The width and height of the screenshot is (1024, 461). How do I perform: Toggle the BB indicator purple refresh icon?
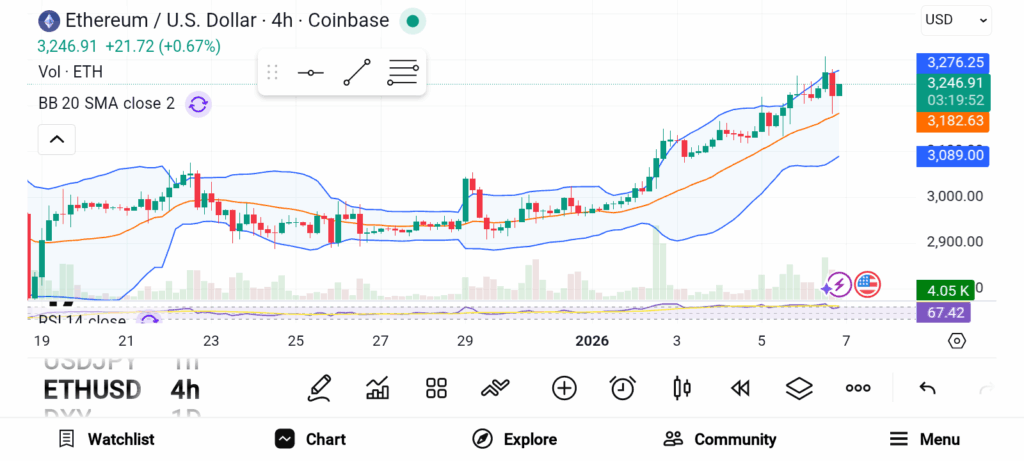(x=198, y=103)
